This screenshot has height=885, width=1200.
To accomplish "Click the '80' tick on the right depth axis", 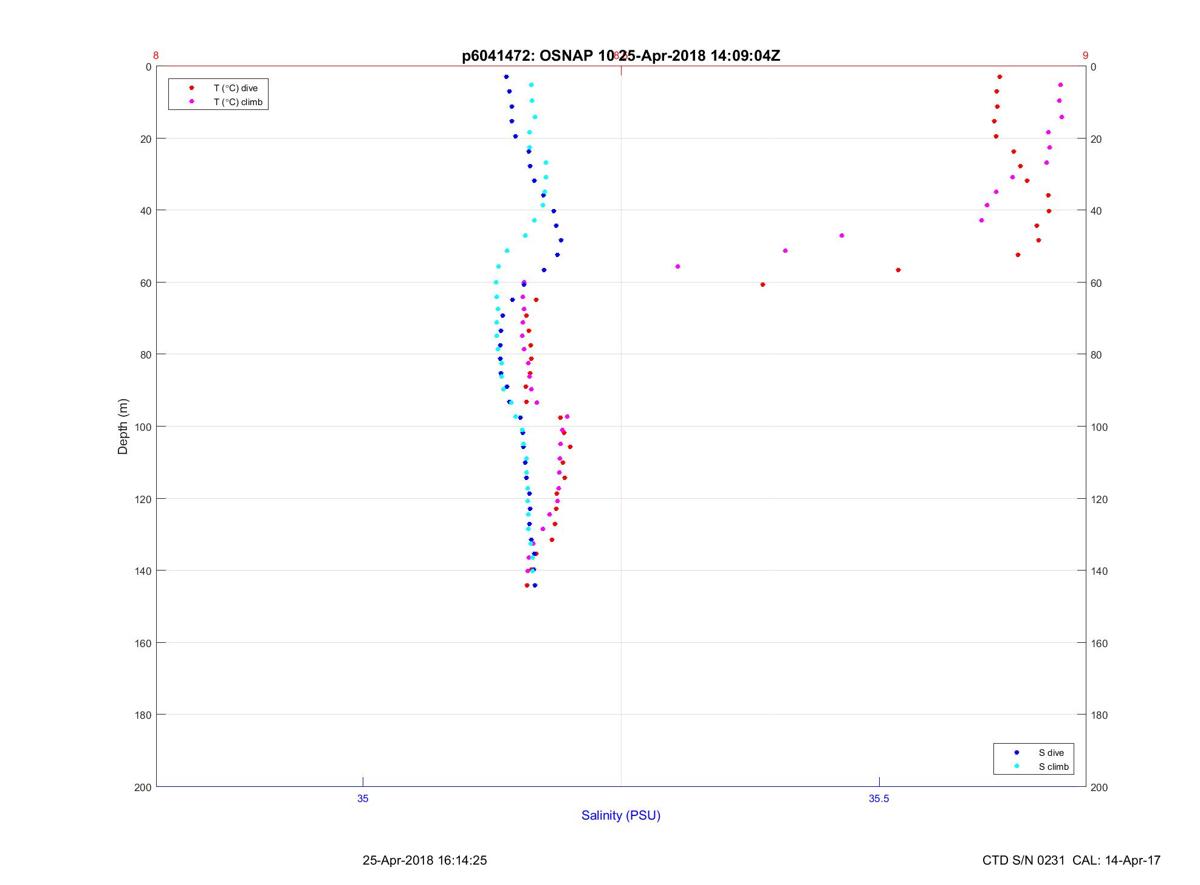I will click(1096, 355).
